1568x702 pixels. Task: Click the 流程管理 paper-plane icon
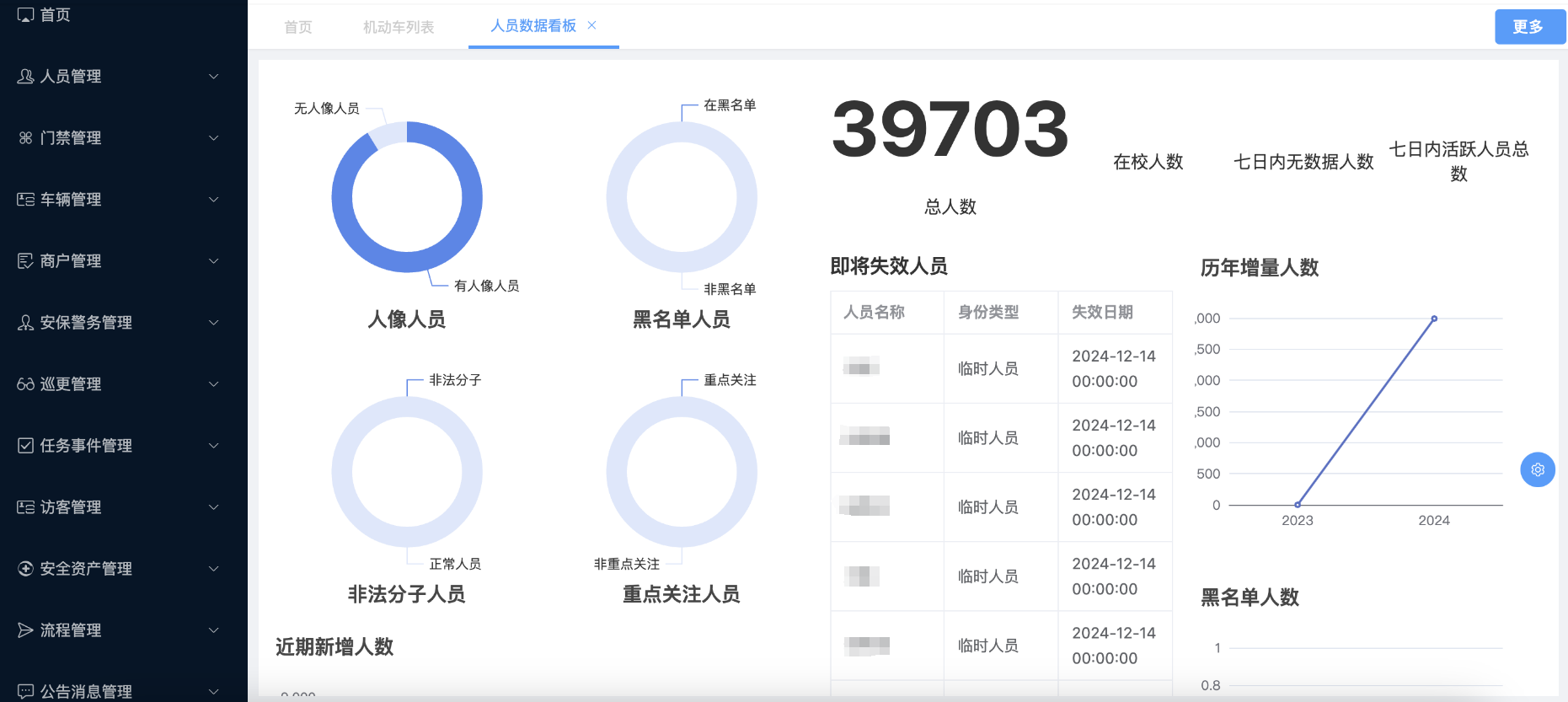point(25,630)
